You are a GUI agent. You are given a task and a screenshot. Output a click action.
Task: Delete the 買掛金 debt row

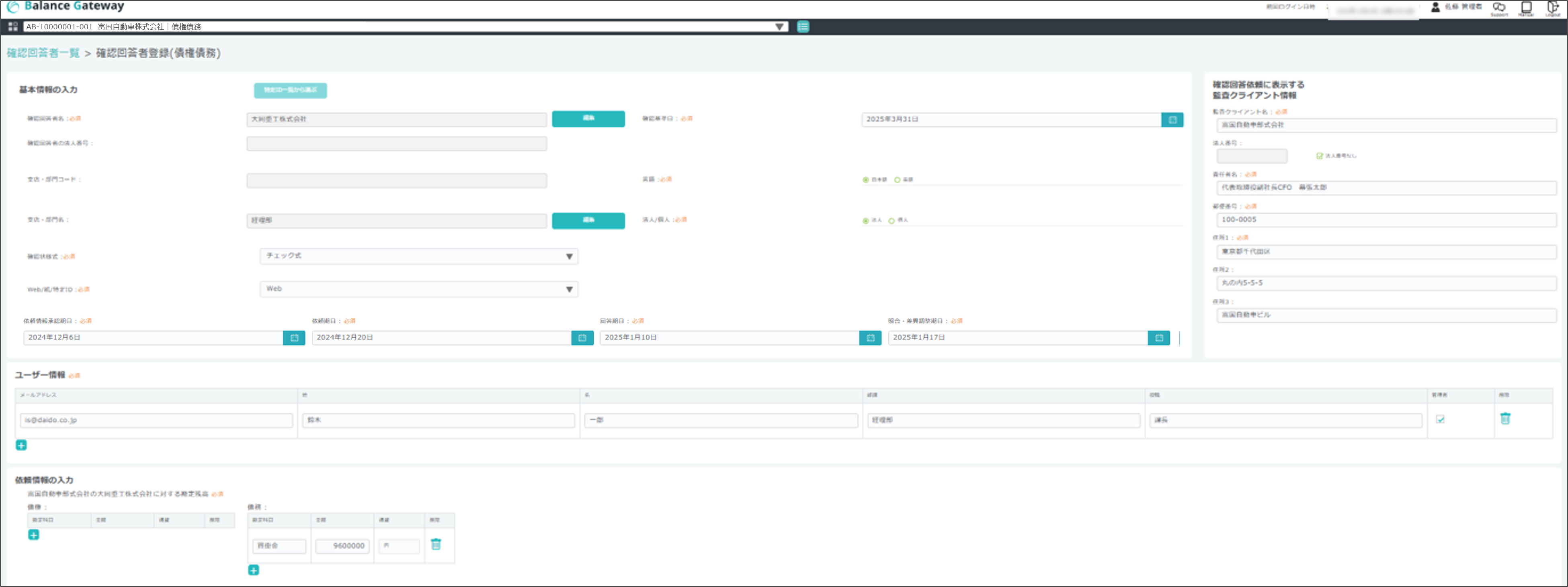click(x=436, y=544)
